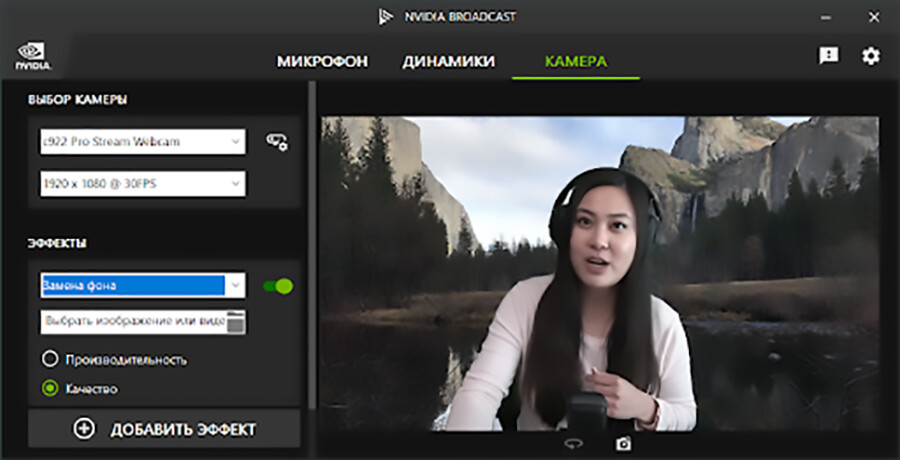
Task: Switch to the КАМЕРА tab
Action: coord(576,61)
